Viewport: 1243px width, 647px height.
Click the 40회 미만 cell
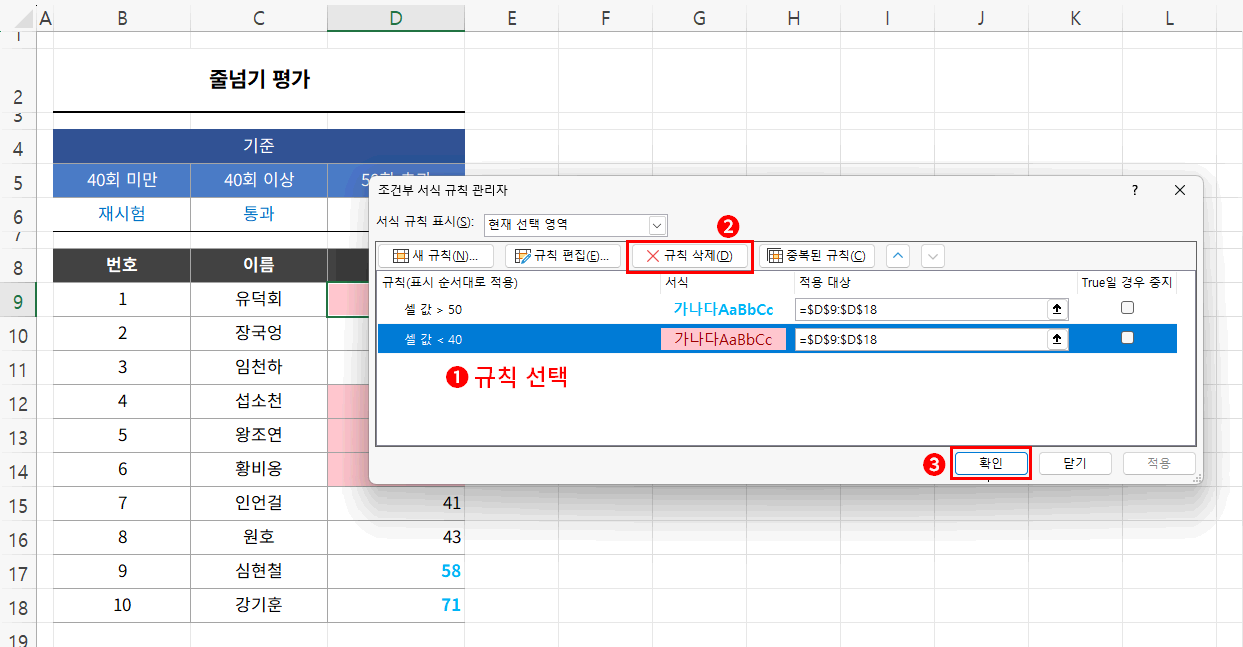(x=122, y=181)
